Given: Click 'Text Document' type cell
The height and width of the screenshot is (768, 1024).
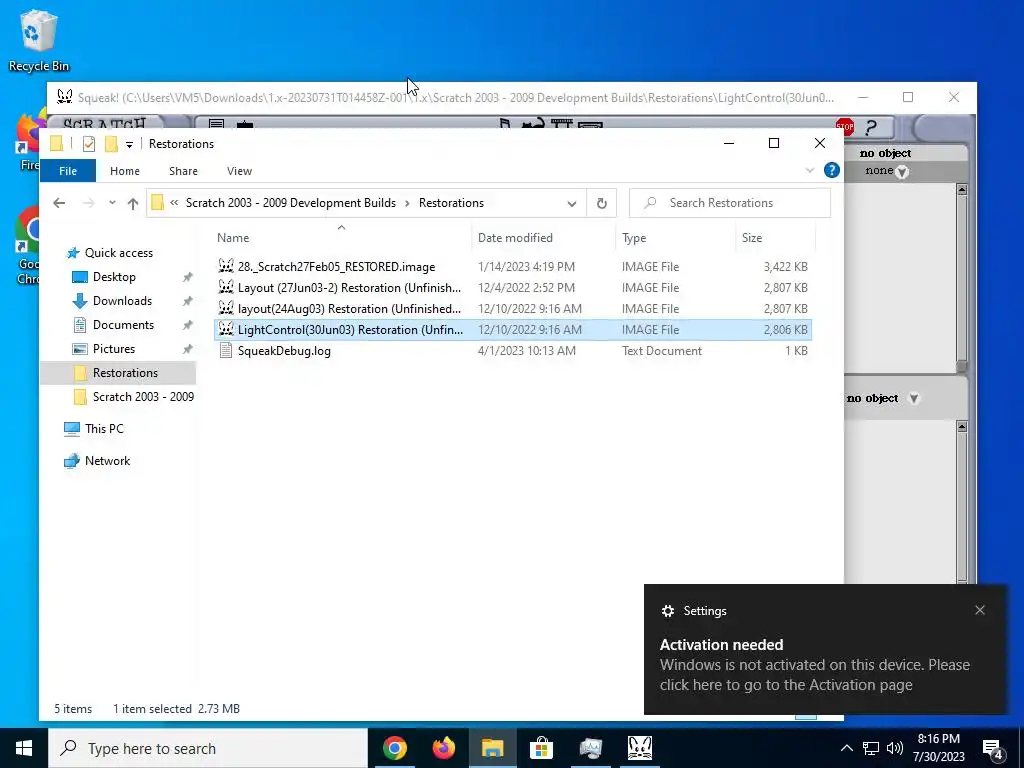Looking at the screenshot, I should click(662, 351).
